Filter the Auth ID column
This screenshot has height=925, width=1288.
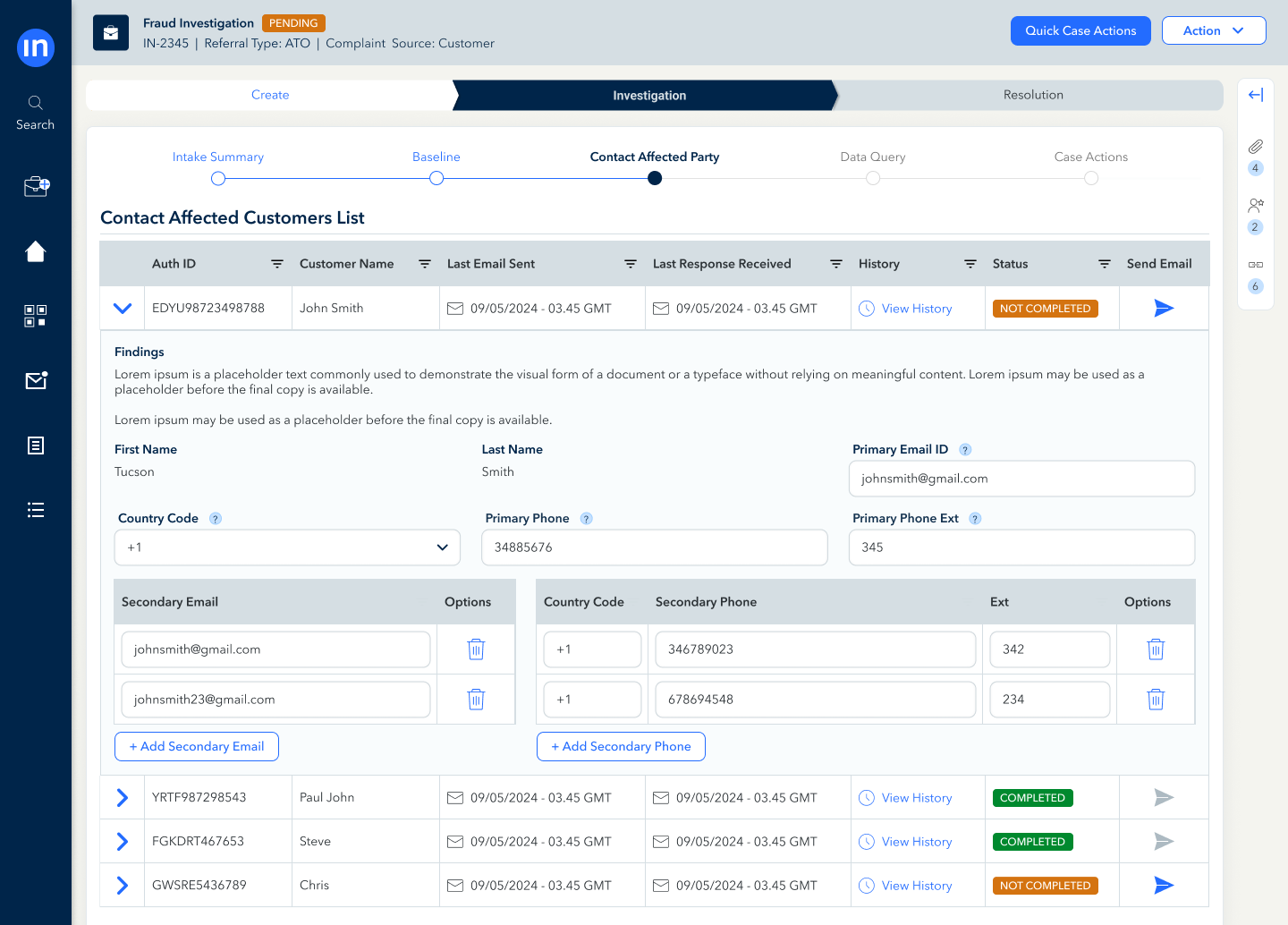click(x=277, y=264)
